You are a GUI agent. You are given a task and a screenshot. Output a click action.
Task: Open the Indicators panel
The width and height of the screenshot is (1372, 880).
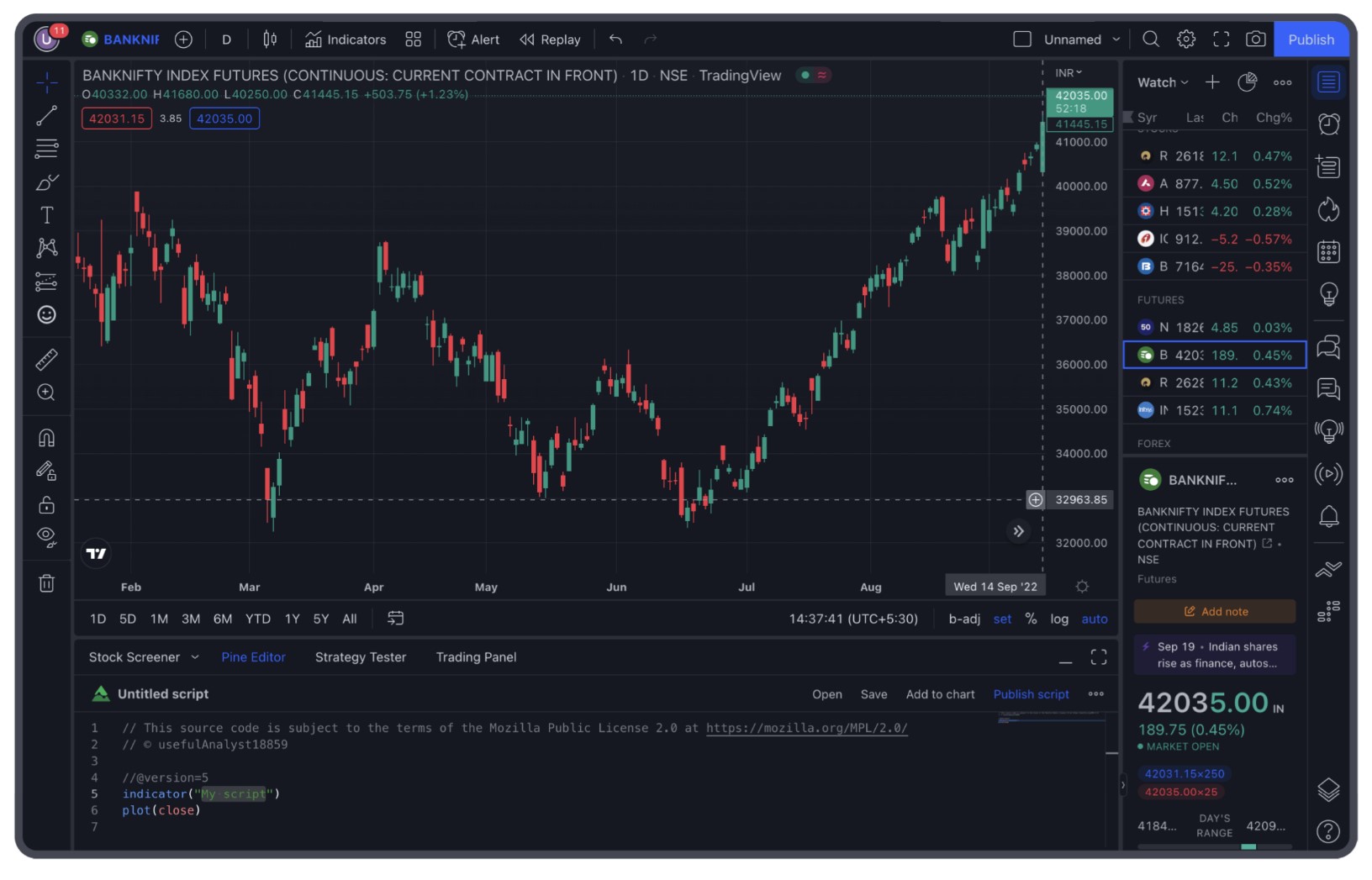346,40
